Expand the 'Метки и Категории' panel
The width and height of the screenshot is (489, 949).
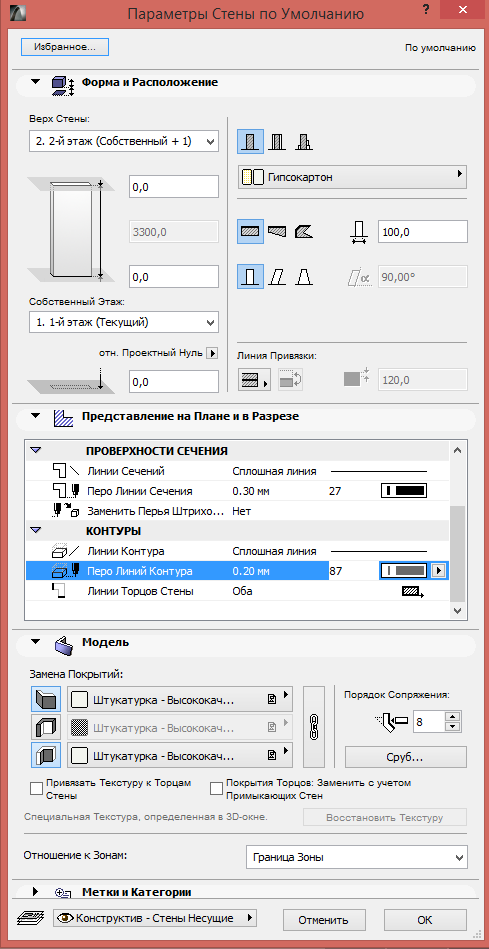pos(35,892)
